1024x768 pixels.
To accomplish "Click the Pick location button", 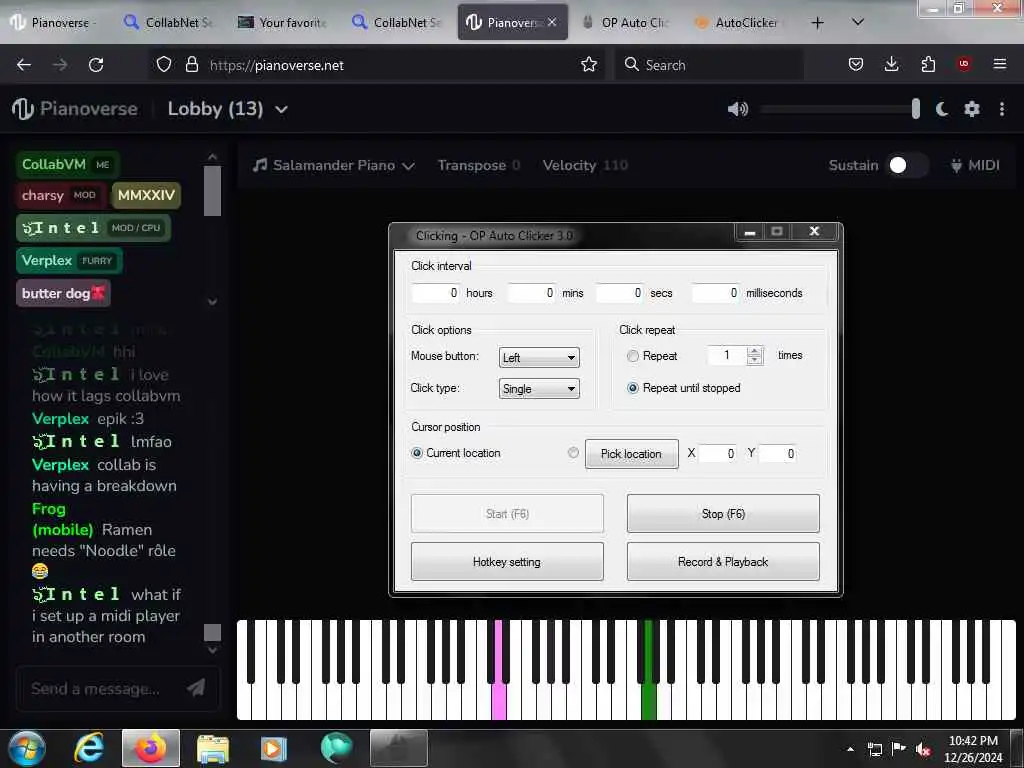I will [632, 453].
